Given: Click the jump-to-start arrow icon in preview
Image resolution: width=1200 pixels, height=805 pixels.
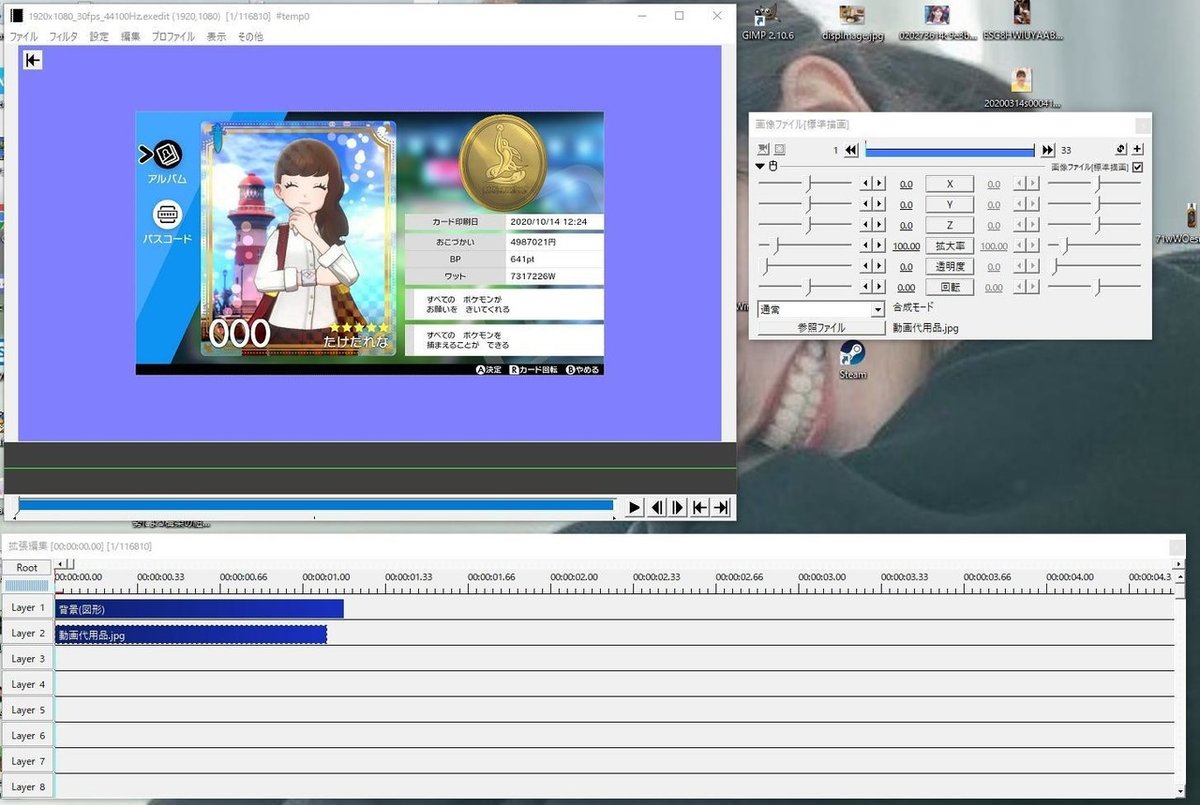Looking at the screenshot, I should (33, 60).
